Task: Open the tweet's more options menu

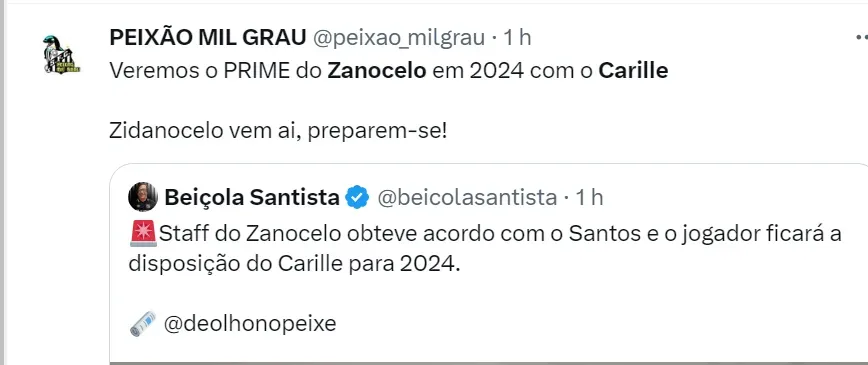Action: coord(862,38)
